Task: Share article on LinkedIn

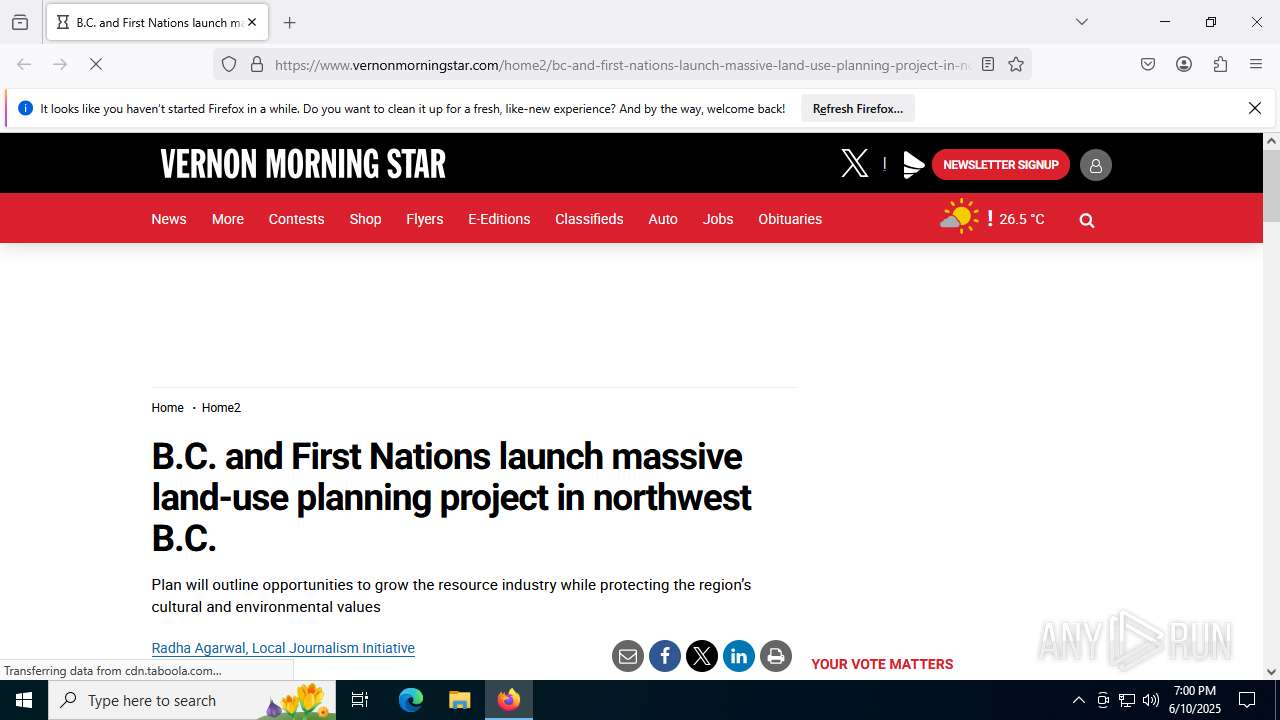Action: 739,656
